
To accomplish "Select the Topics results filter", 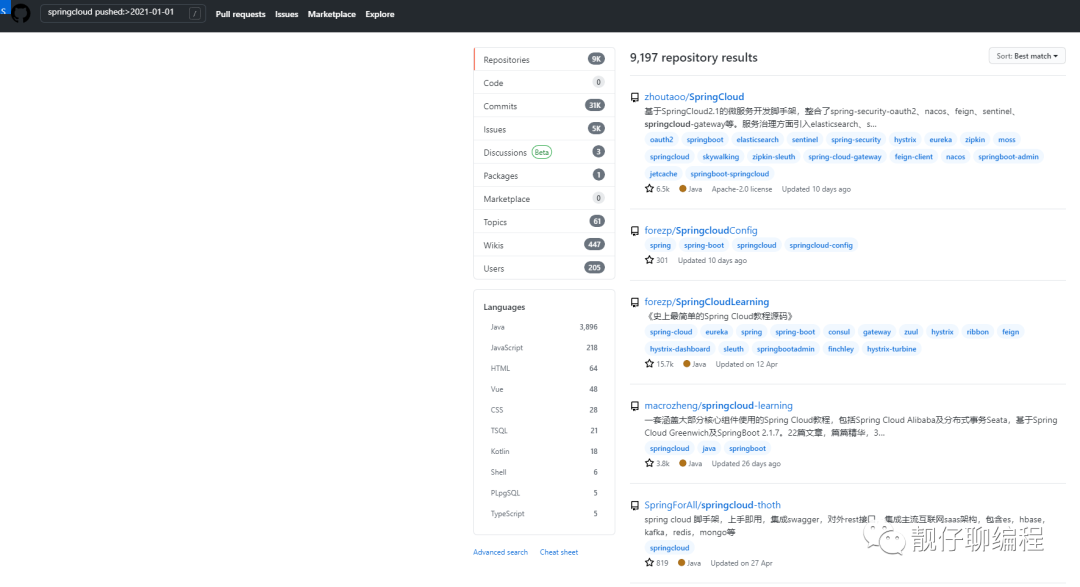I will click(x=543, y=222).
